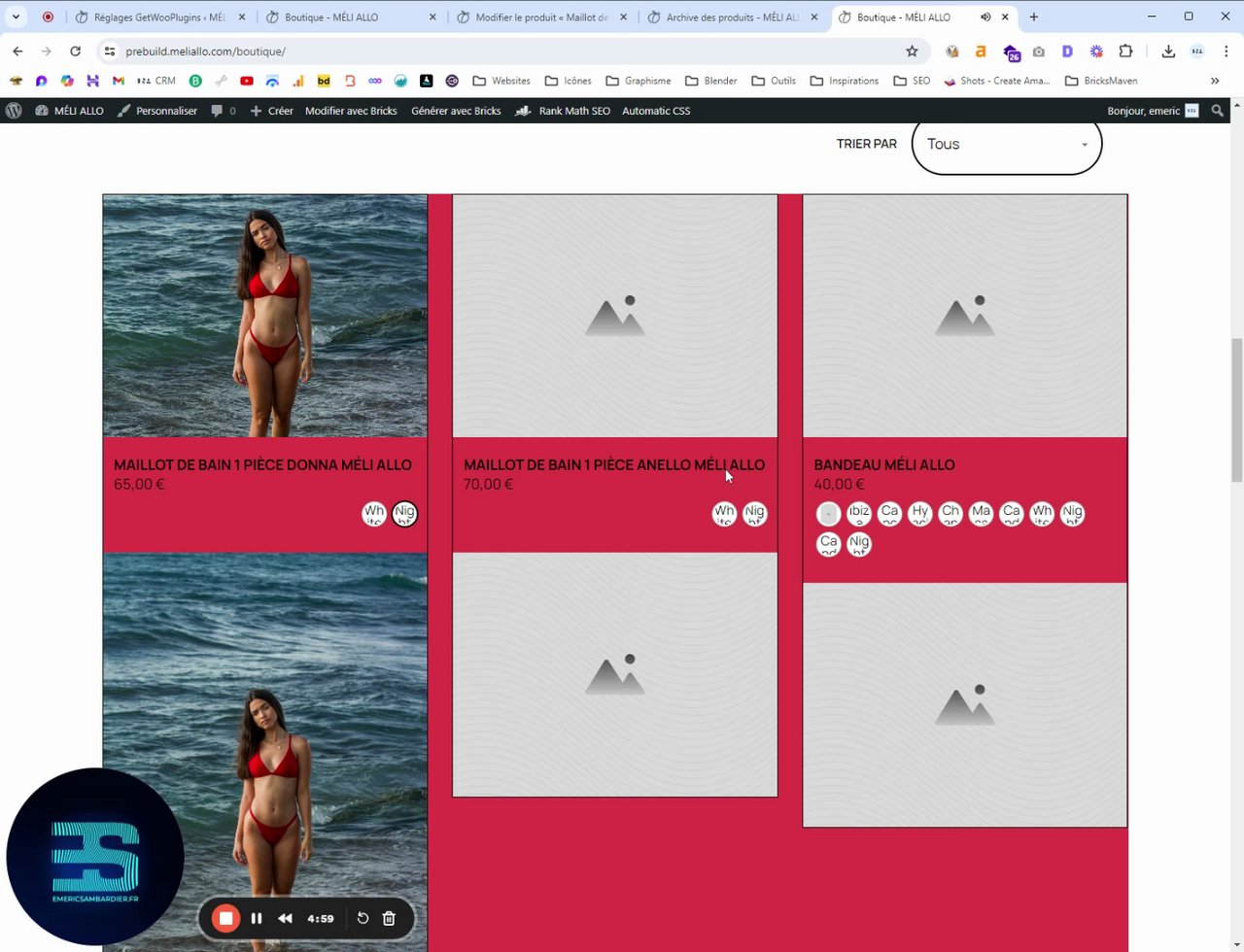Open the Websites bookmarks folder
The image size is (1244, 952).
(501, 81)
